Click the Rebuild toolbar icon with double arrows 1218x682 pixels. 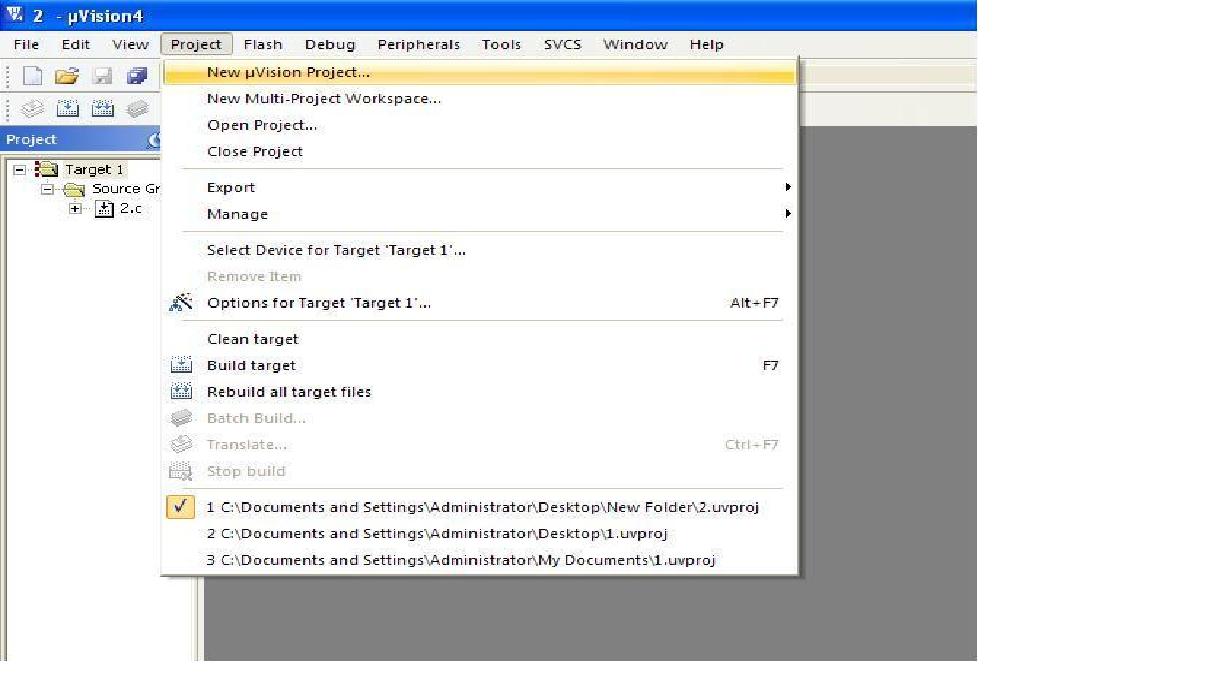pyautogui.click(x=103, y=109)
